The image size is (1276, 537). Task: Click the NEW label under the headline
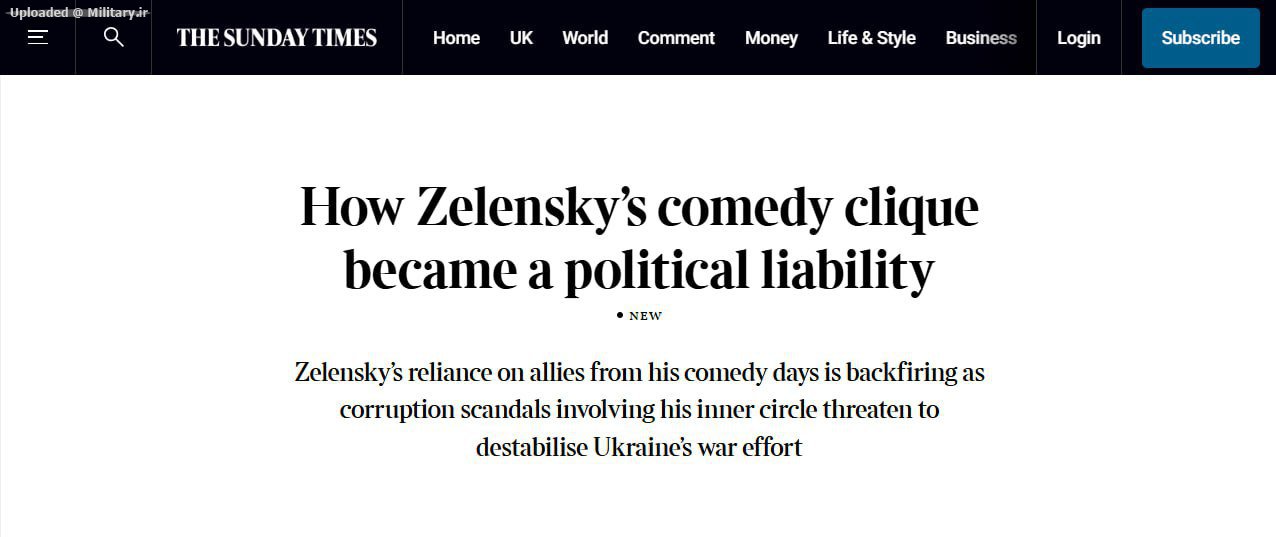[645, 316]
